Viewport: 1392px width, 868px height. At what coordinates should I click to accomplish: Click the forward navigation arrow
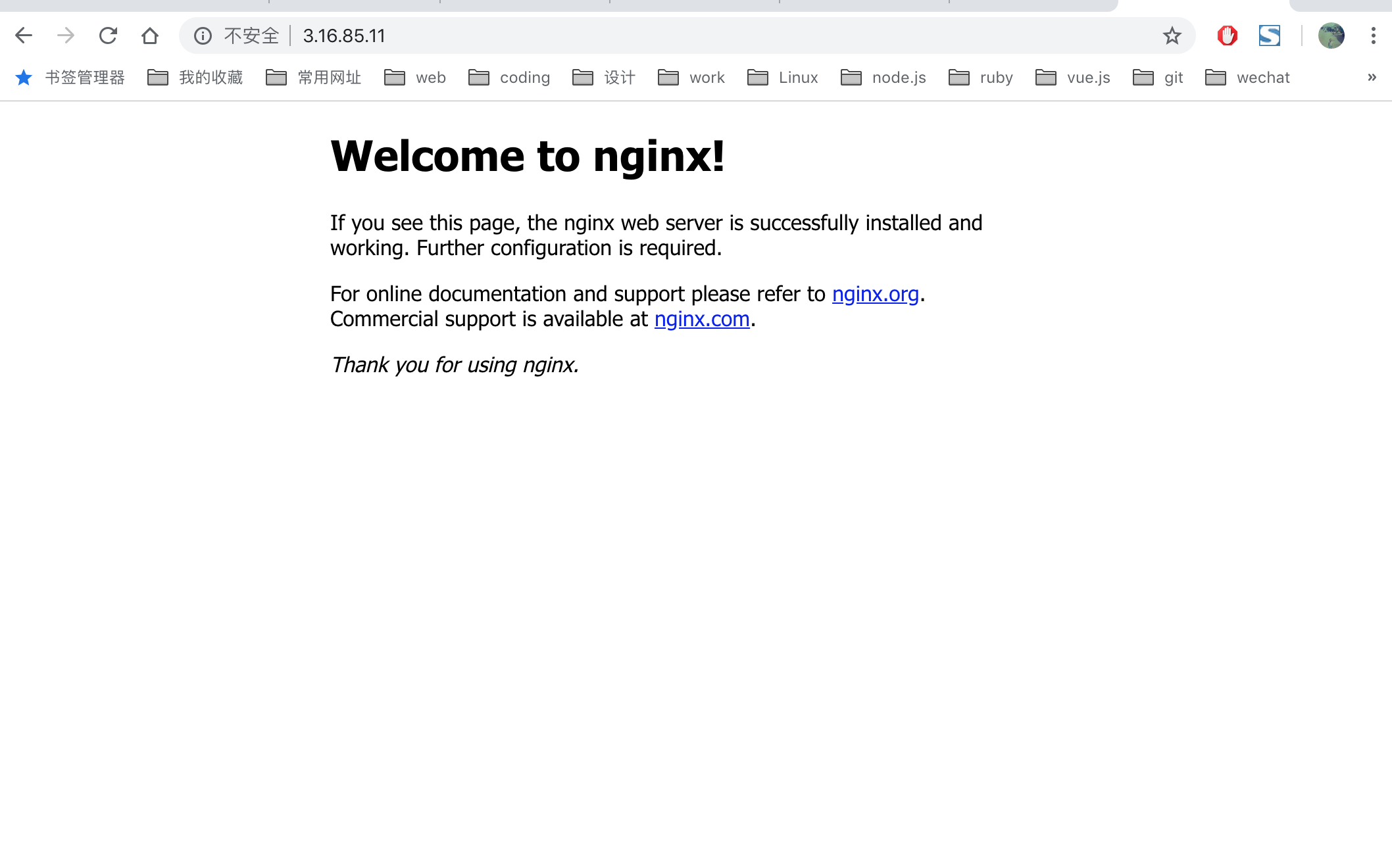tap(66, 36)
